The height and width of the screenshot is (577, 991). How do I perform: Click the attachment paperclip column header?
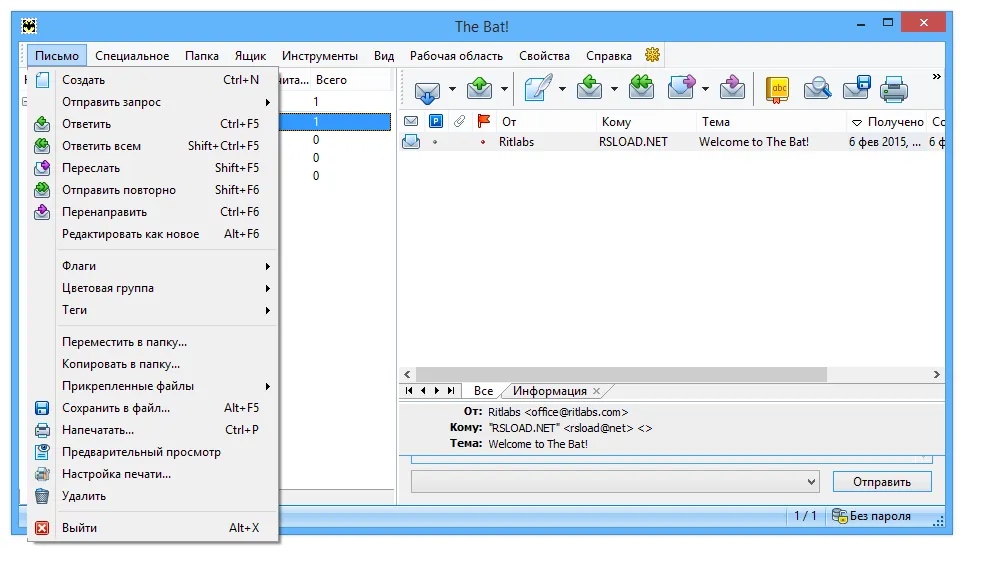coord(459,121)
